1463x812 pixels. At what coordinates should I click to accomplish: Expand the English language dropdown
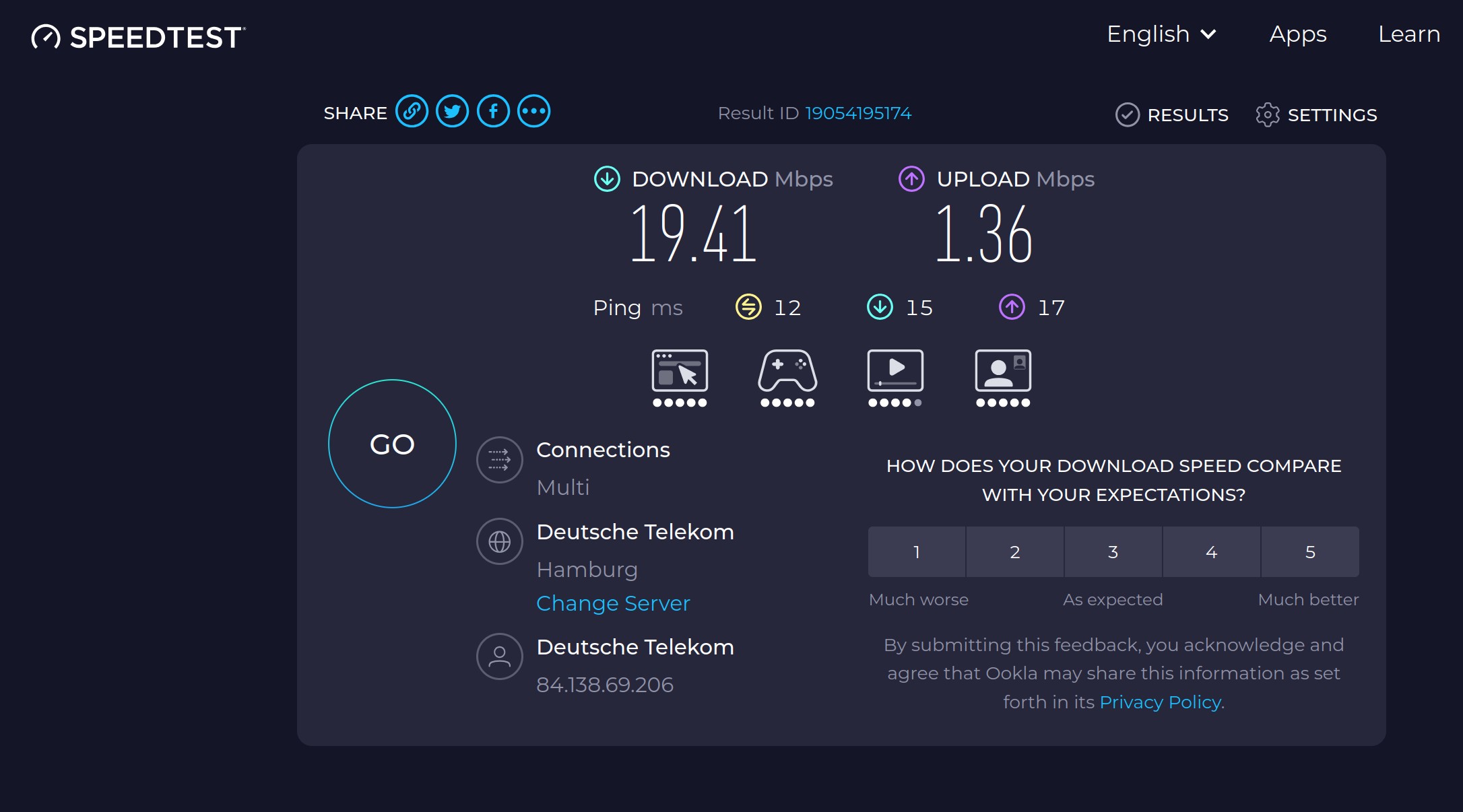1161,34
